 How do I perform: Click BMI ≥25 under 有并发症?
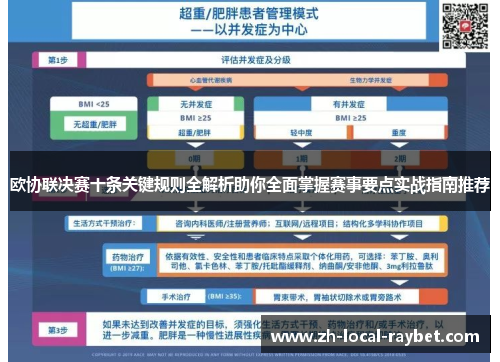click(351, 118)
